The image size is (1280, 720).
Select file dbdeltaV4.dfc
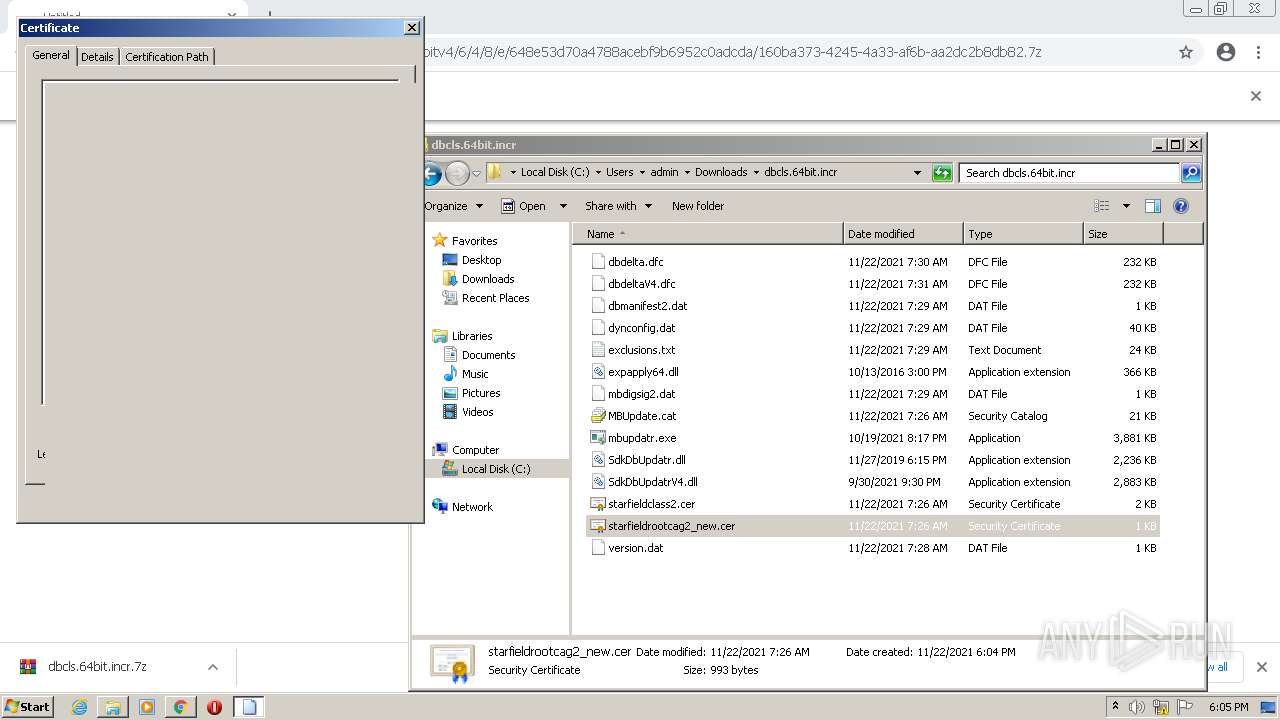coord(641,284)
